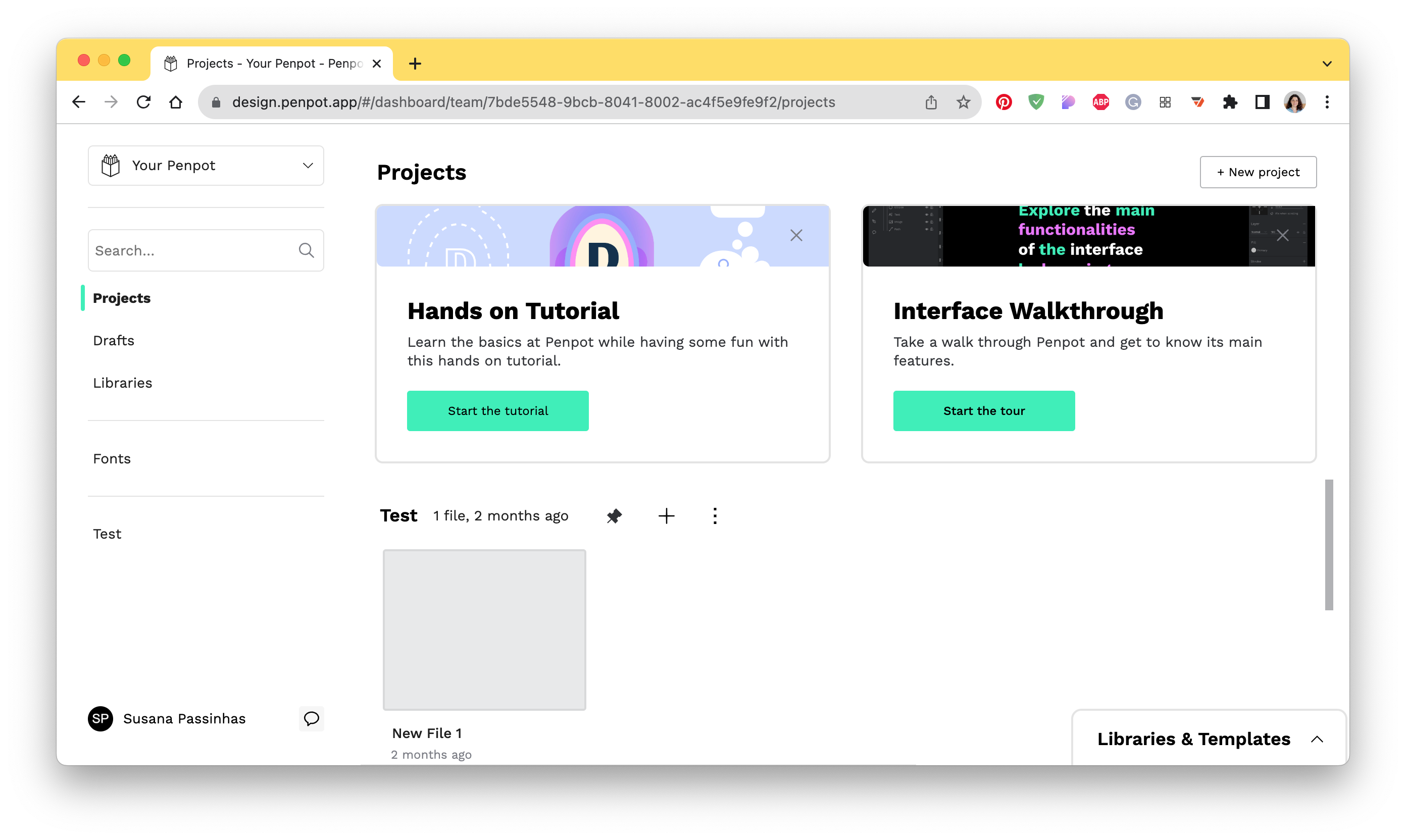Click the address bar URL
1406x840 pixels.
[534, 102]
